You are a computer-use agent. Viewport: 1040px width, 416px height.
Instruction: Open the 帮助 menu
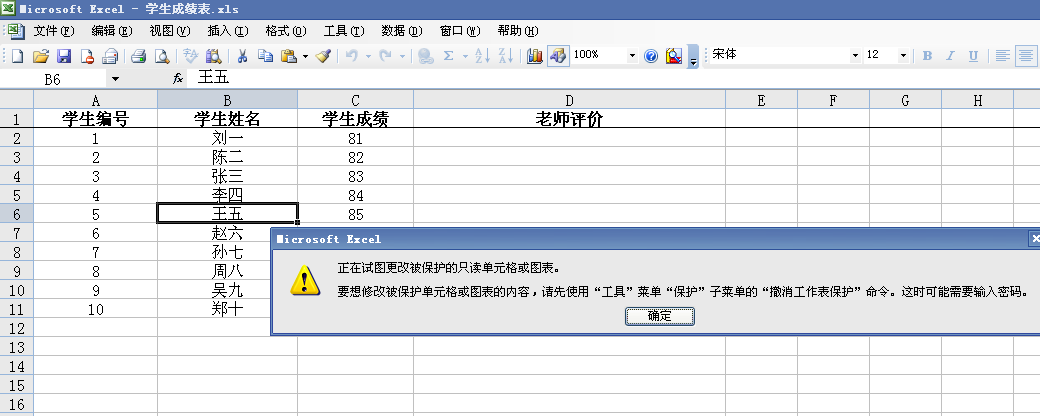[518, 31]
